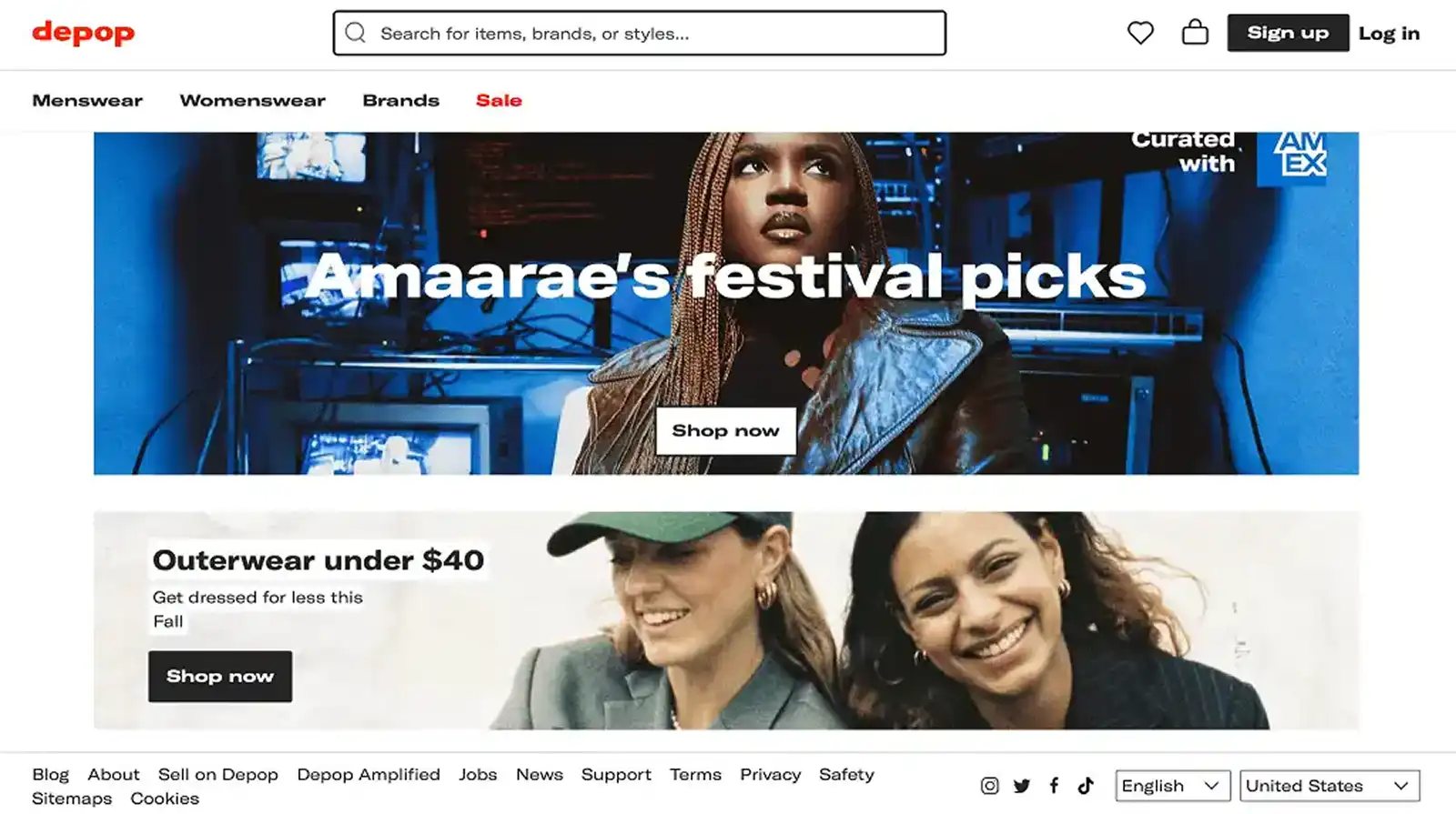This screenshot has height=814, width=1456.
Task: Select the Brands menu item
Action: 400,100
